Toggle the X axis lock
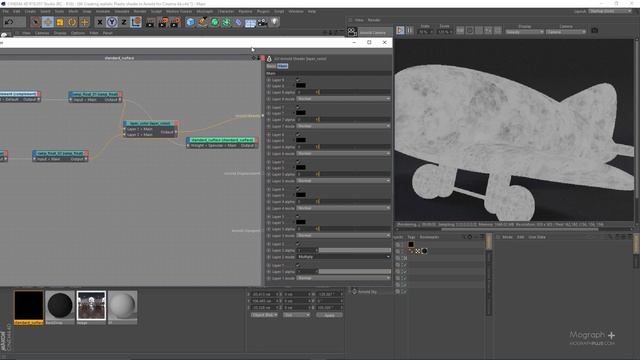Viewport: 640px width, 360px height. tap(100, 22)
